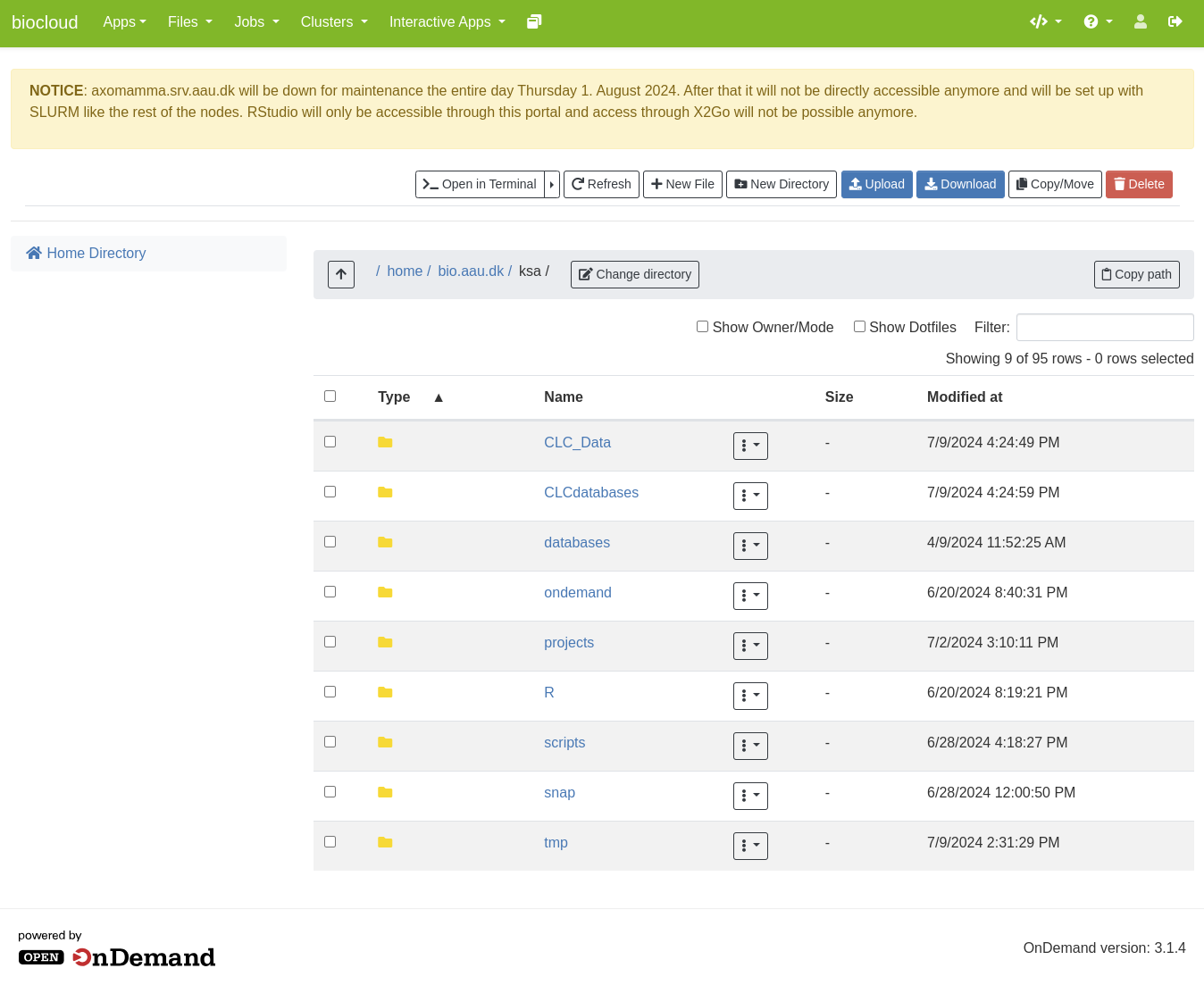
Task: Open the sessions icon in navbar
Action: point(534,21)
